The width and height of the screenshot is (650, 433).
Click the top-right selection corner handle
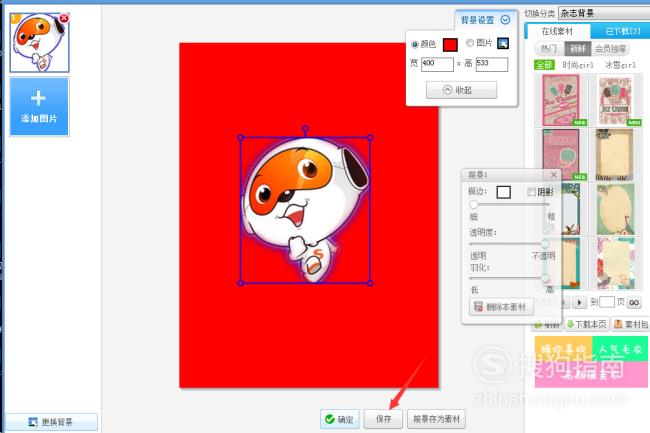coord(370,138)
